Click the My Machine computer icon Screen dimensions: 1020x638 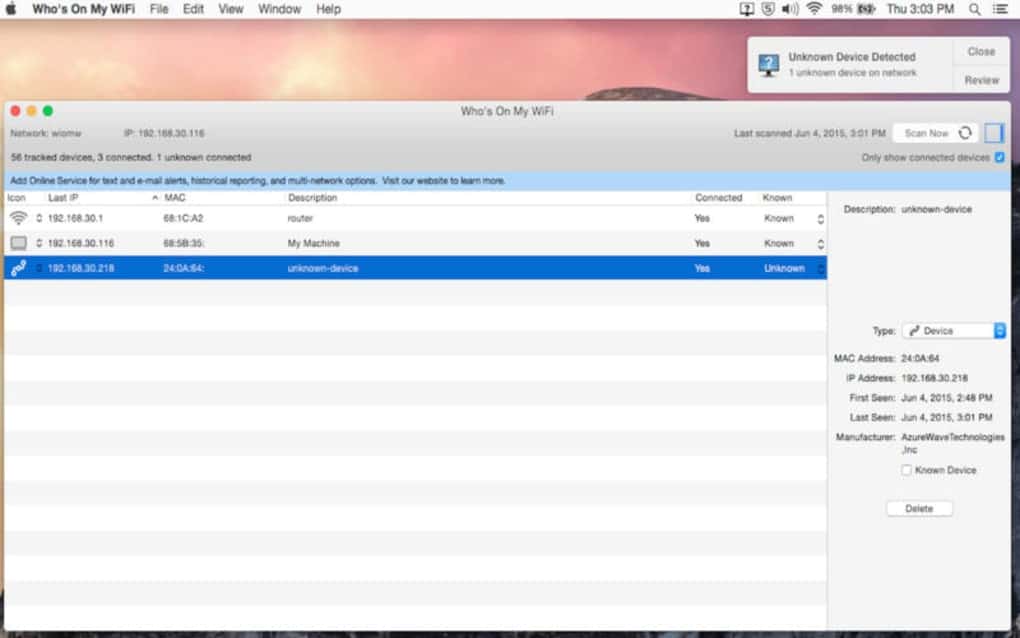point(18,243)
